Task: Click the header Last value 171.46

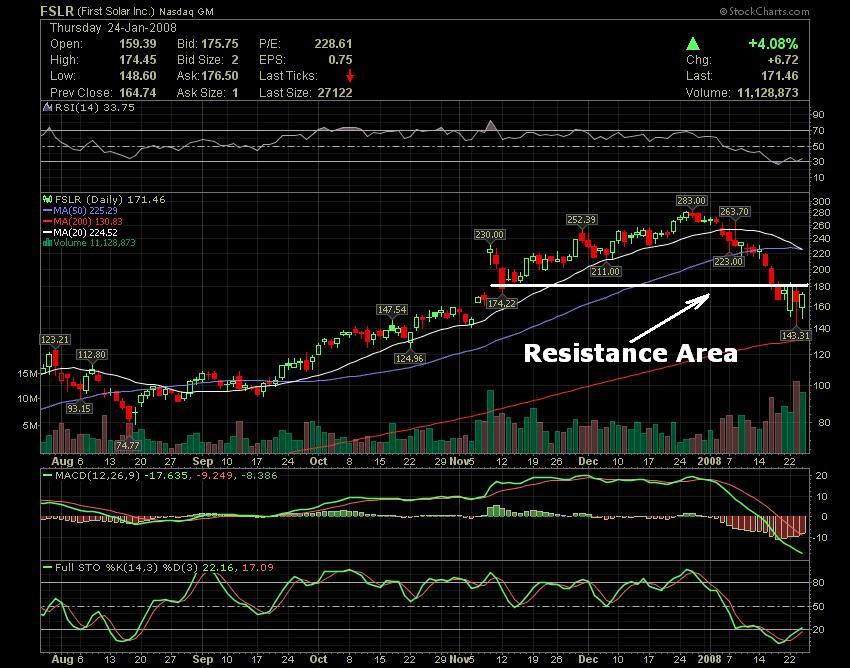Action: click(780, 76)
